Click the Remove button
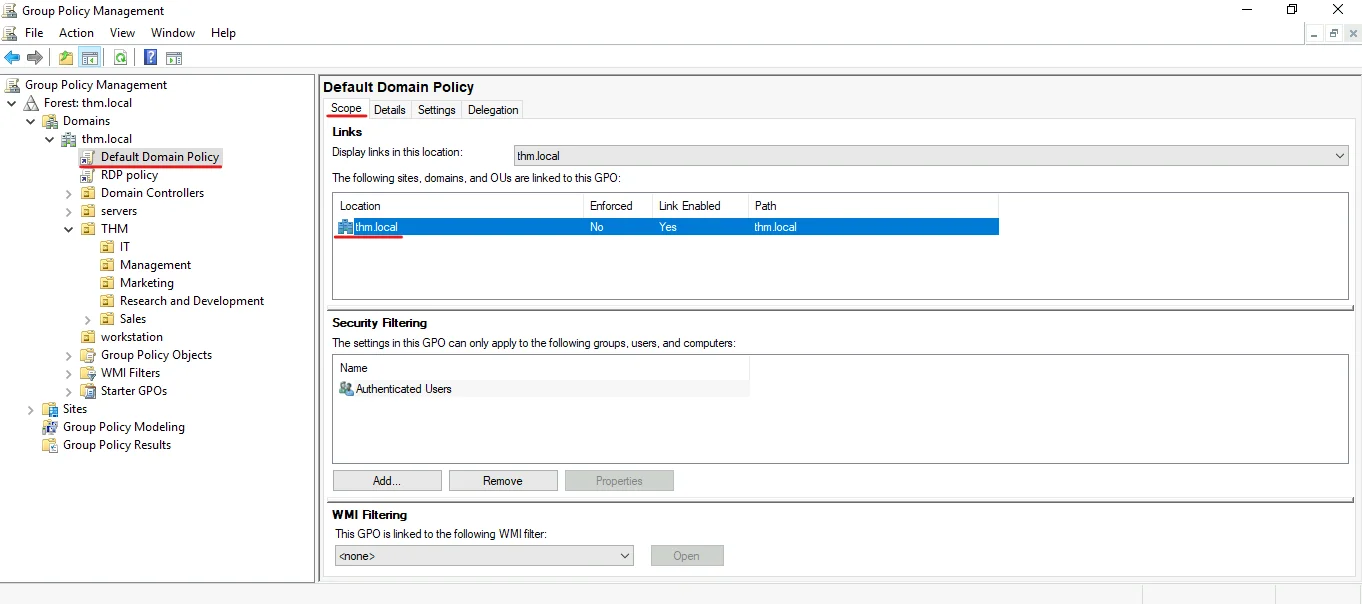Screen dimensions: 1362x604 [x=503, y=481]
